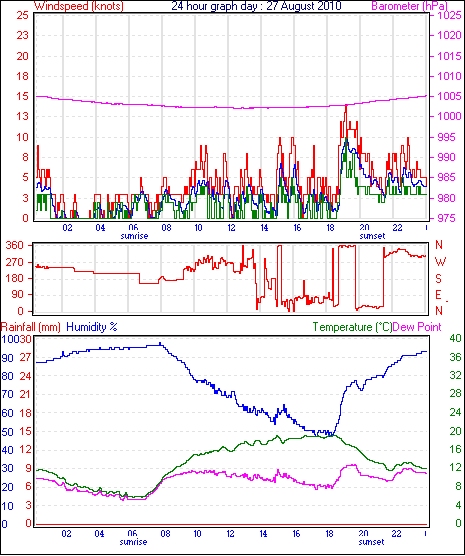Click the Temperature (°C) legend label
The image size is (465, 556).
point(352,327)
